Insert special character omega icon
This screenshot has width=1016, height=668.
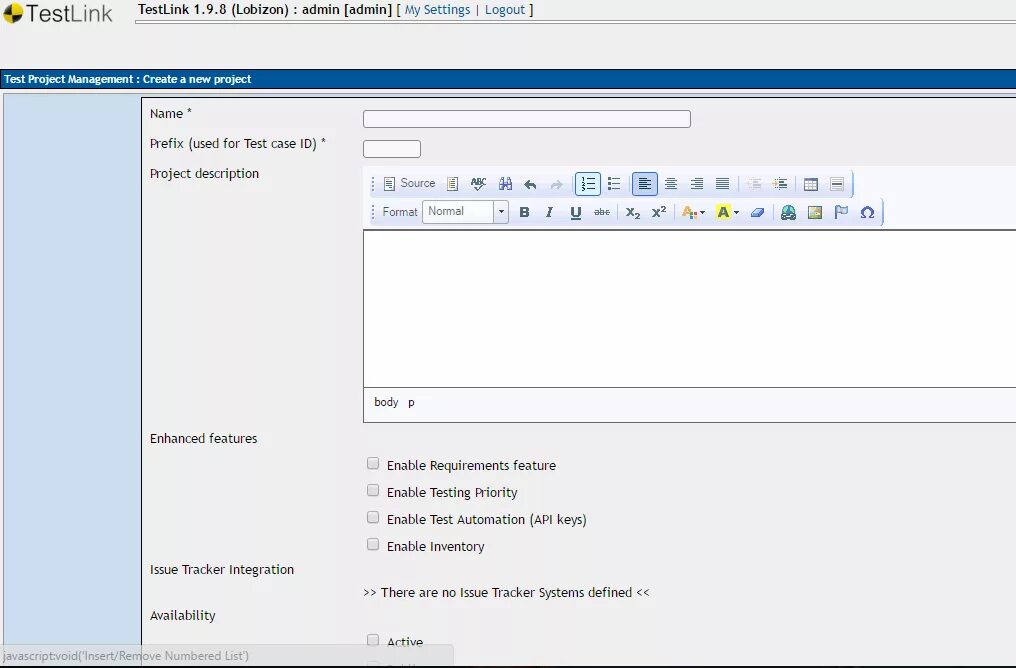[868, 213]
